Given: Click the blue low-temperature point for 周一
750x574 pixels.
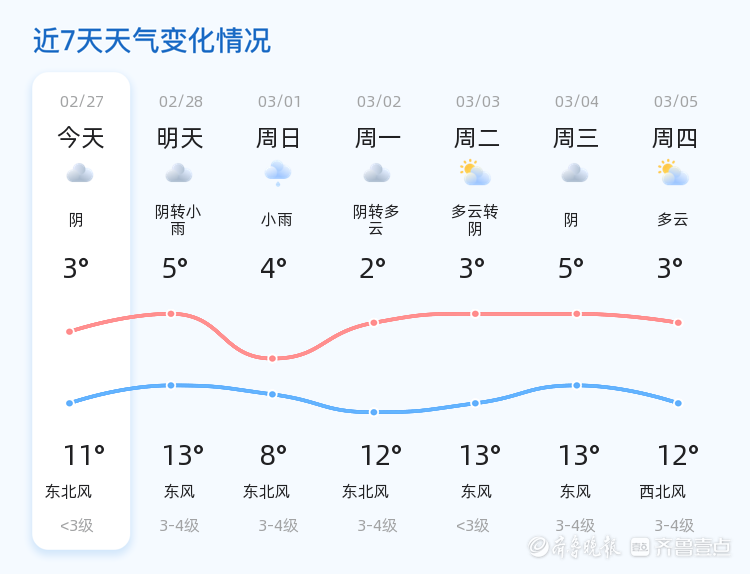Looking at the screenshot, I should (x=374, y=412).
